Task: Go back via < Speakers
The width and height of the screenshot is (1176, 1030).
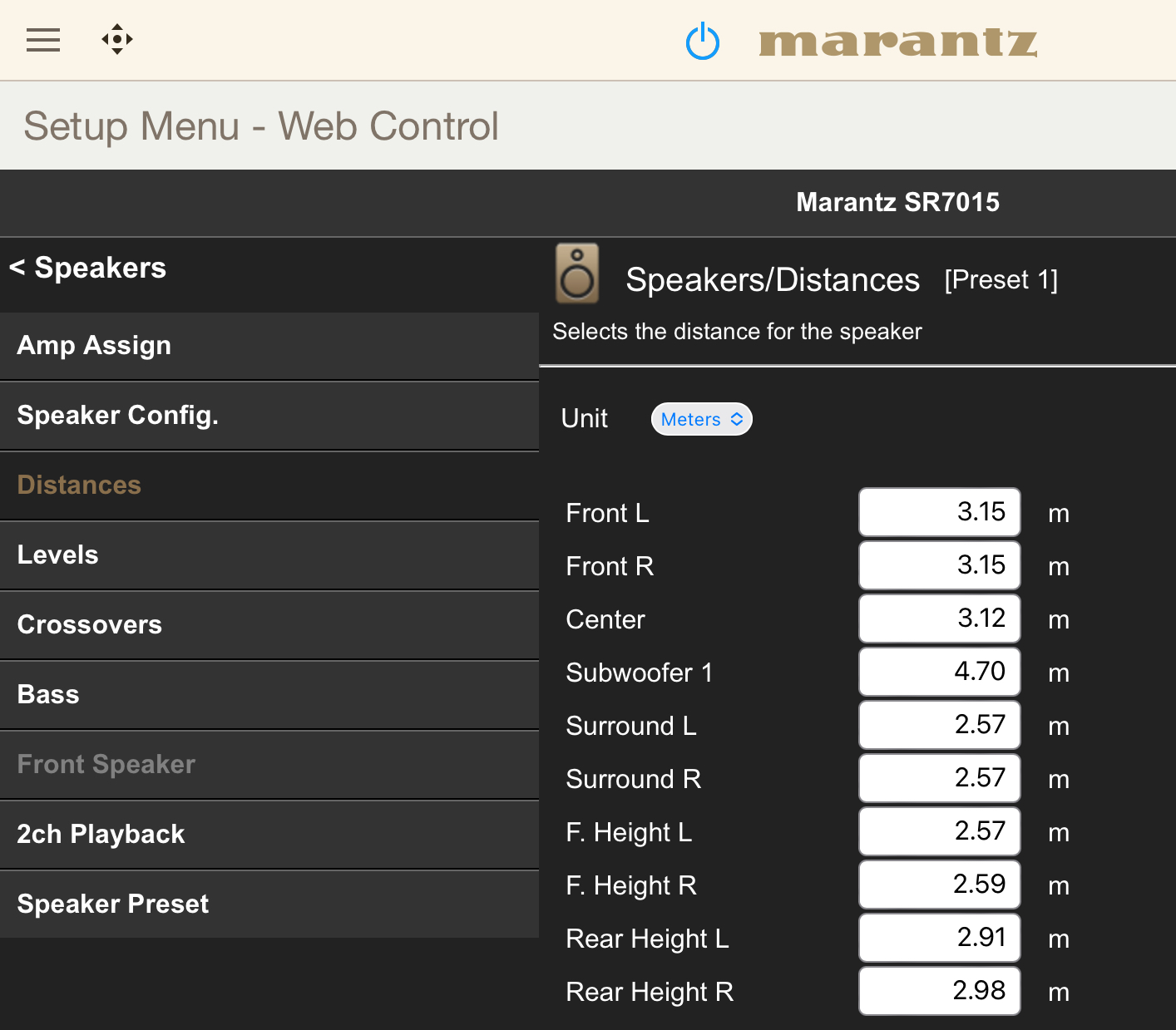Action: (x=88, y=268)
